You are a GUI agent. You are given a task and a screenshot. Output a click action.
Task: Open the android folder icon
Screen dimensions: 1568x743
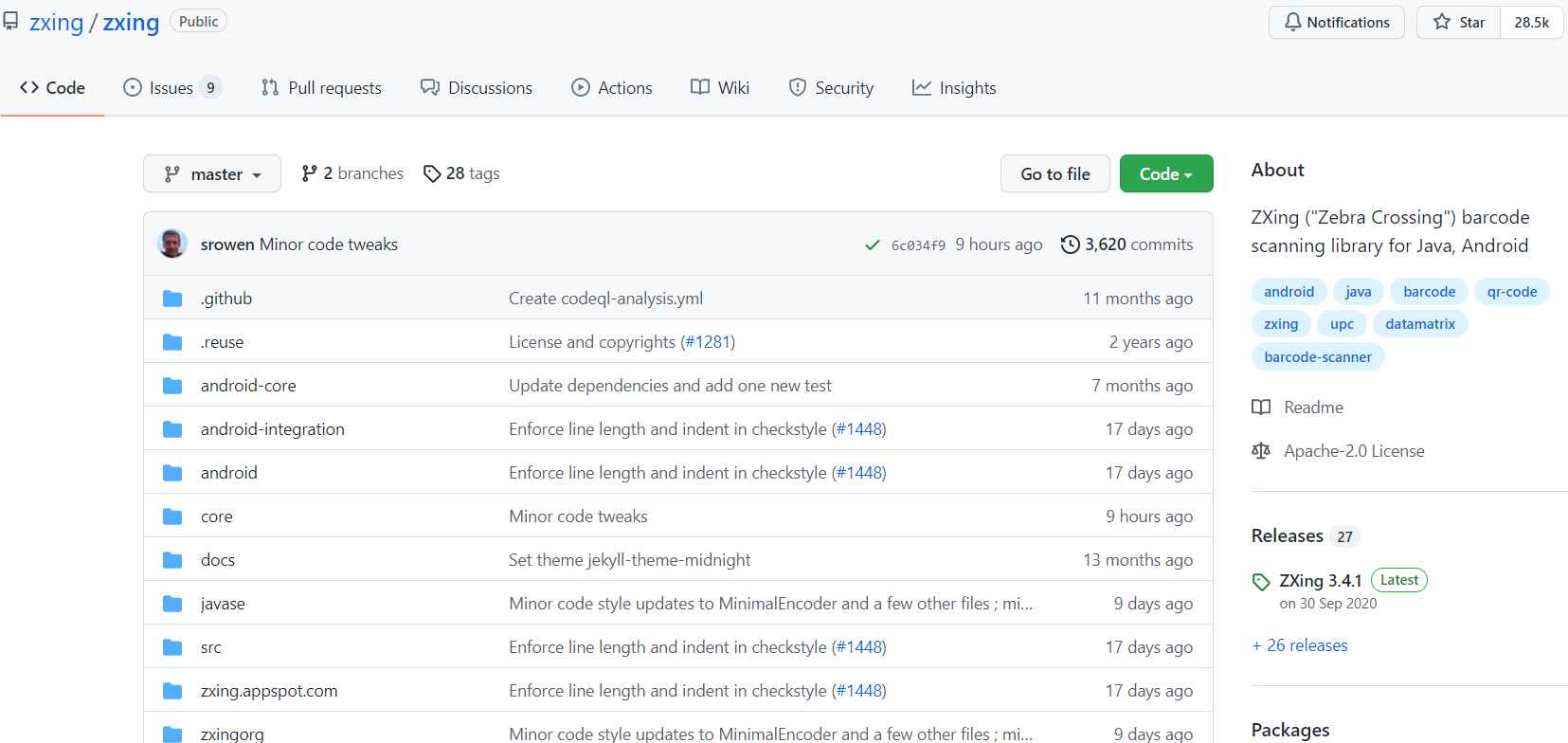tap(172, 473)
